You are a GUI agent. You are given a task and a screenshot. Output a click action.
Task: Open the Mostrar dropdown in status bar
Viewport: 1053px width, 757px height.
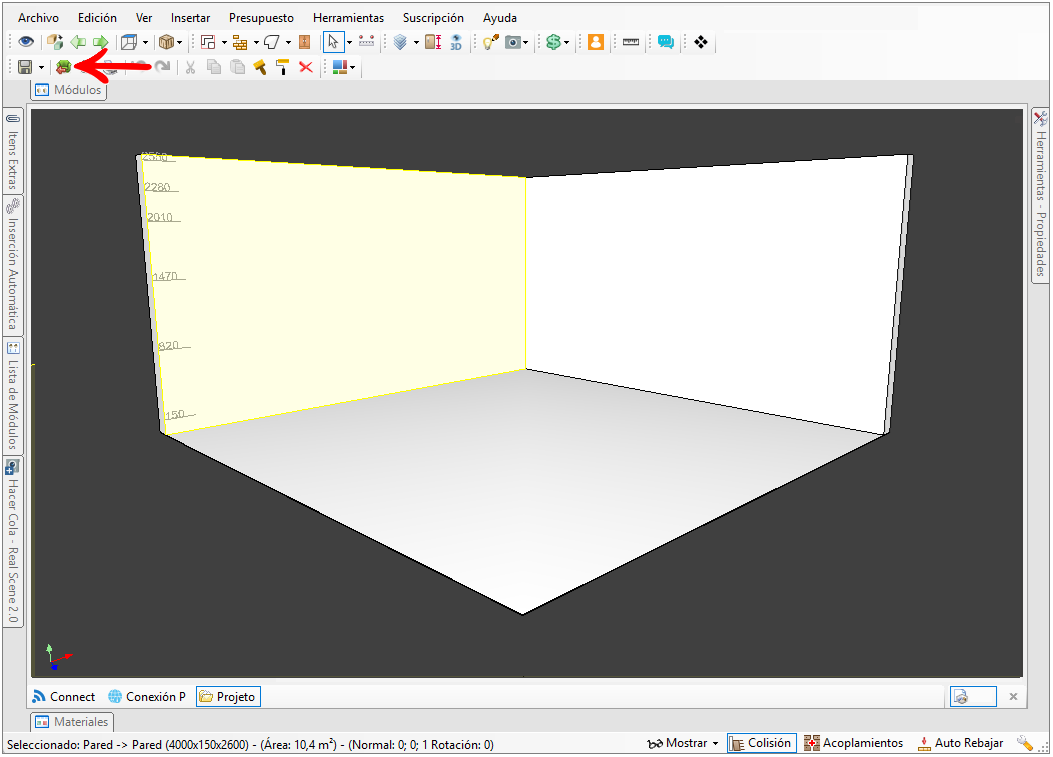click(683, 744)
